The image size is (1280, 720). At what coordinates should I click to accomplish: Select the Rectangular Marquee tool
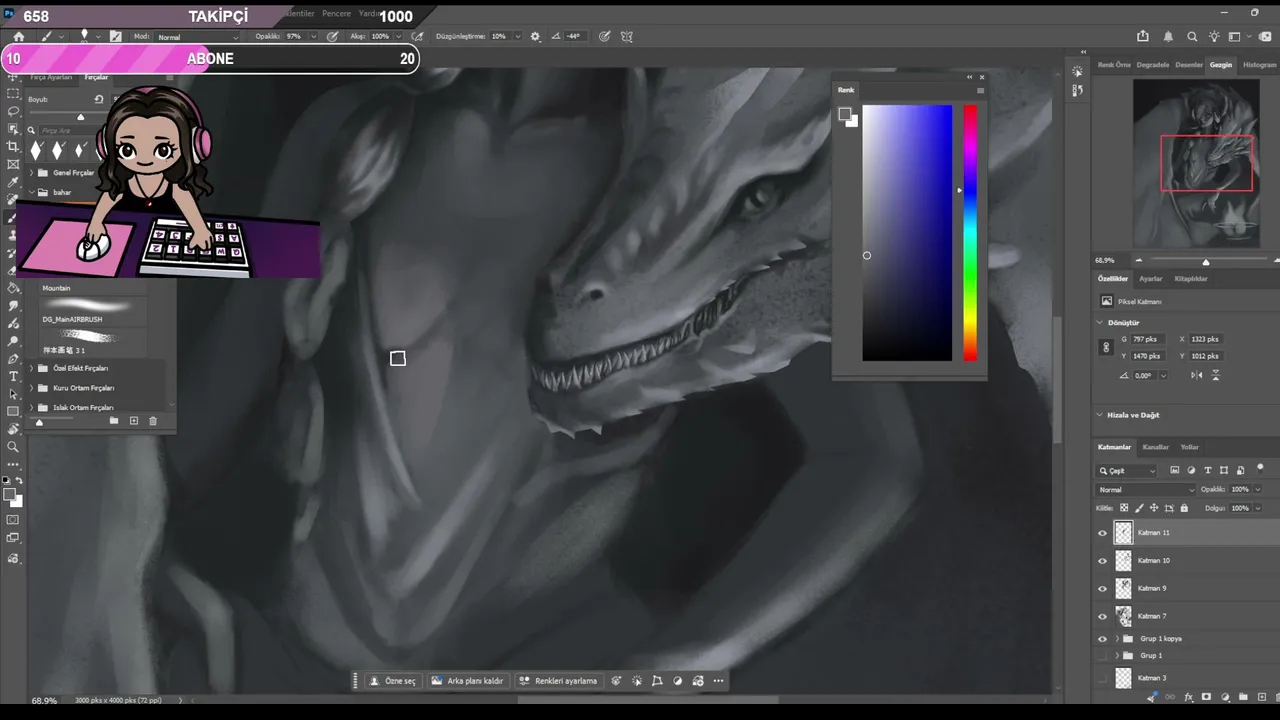(13, 93)
